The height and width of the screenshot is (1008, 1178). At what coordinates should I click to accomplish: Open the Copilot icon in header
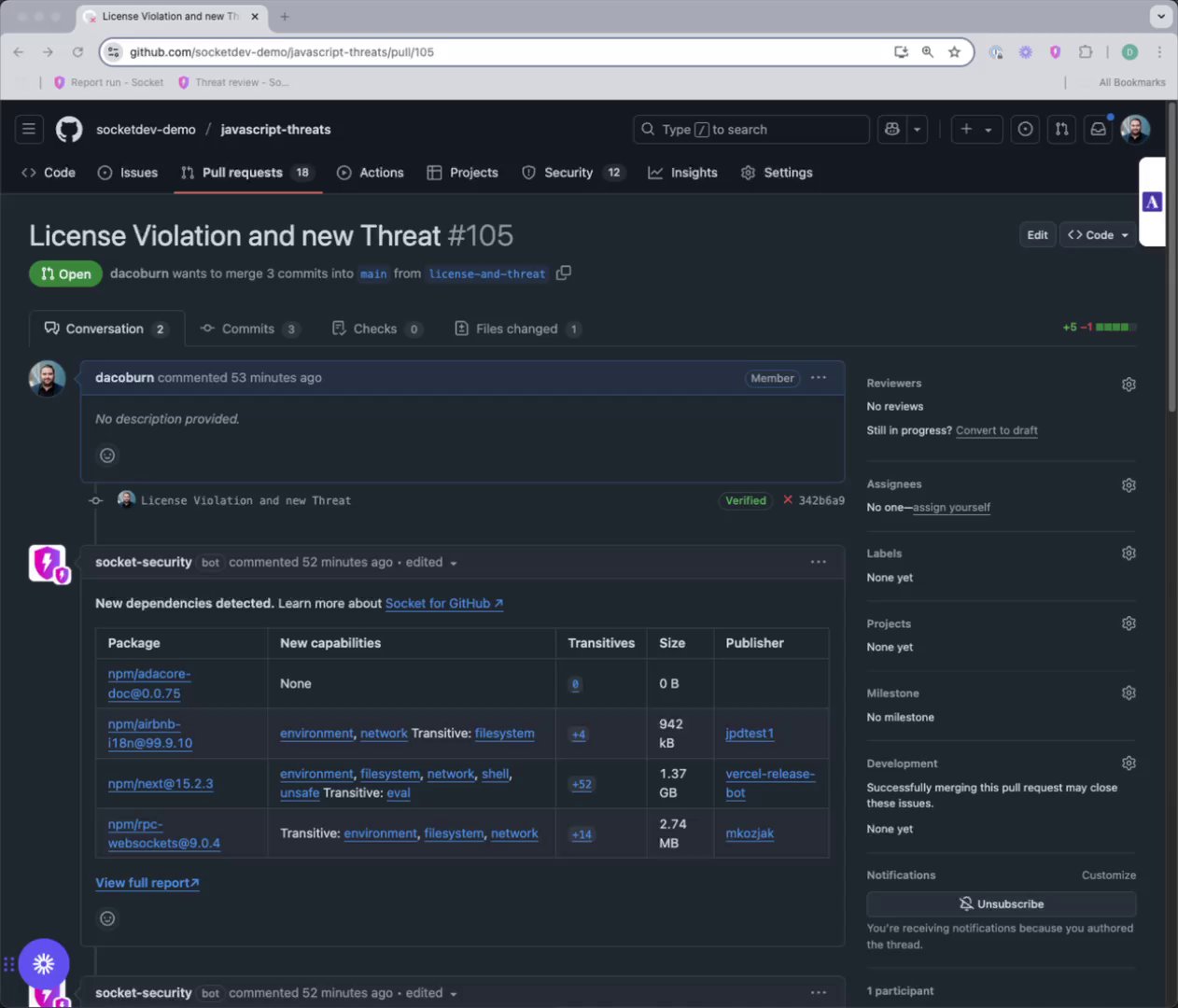(x=892, y=129)
